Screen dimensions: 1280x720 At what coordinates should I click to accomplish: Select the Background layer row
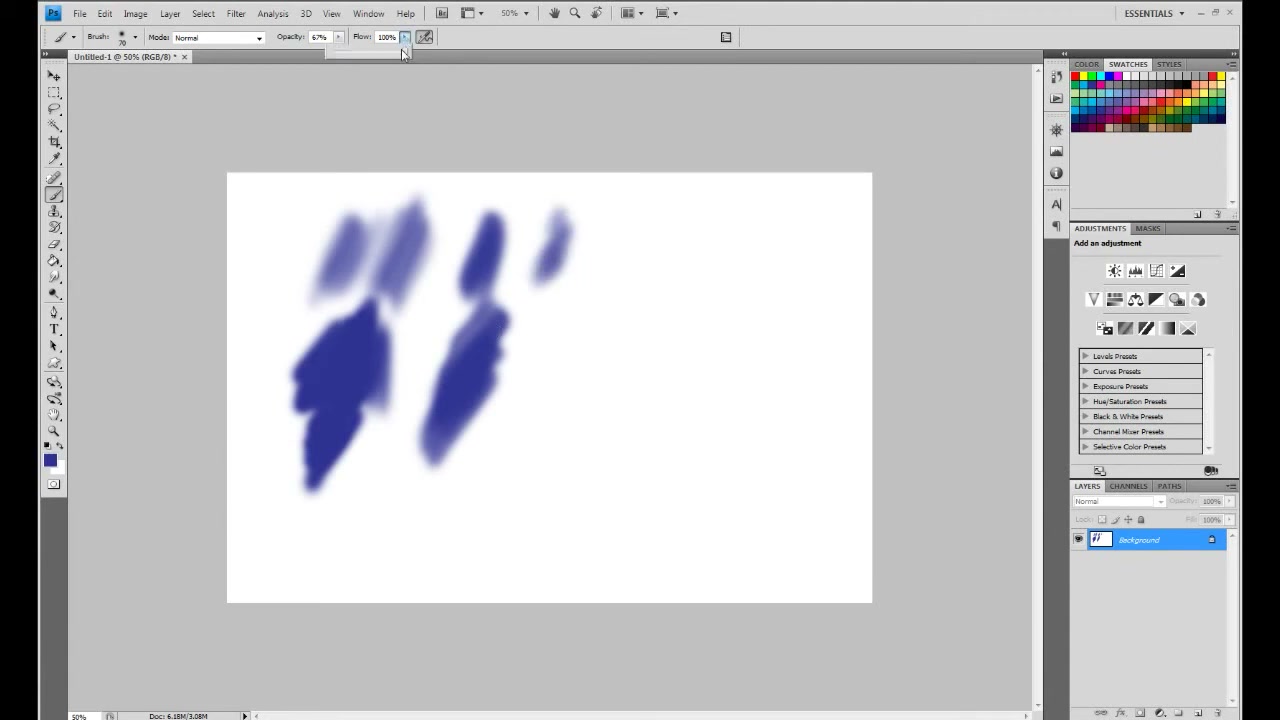1149,540
